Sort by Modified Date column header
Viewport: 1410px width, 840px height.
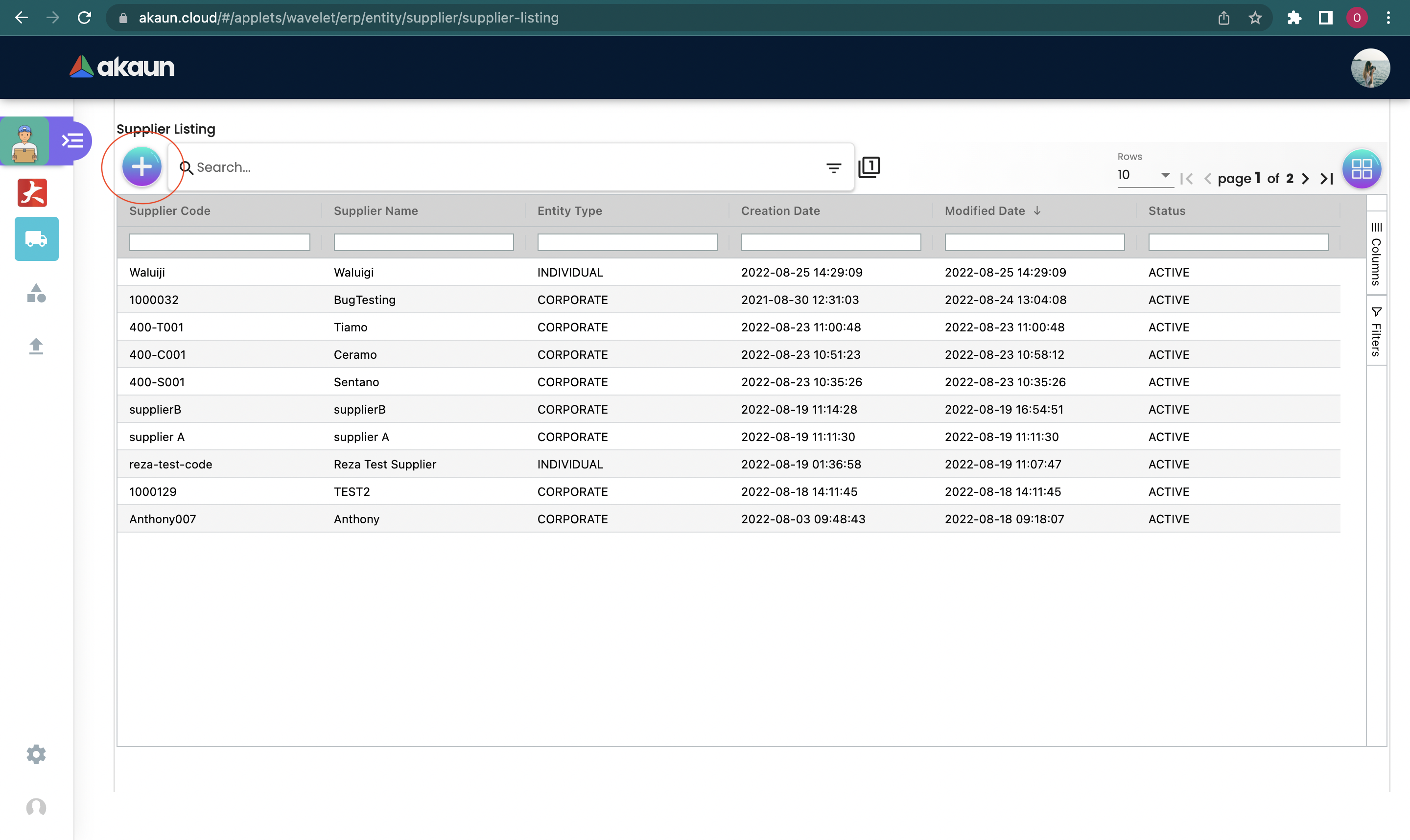click(985, 210)
